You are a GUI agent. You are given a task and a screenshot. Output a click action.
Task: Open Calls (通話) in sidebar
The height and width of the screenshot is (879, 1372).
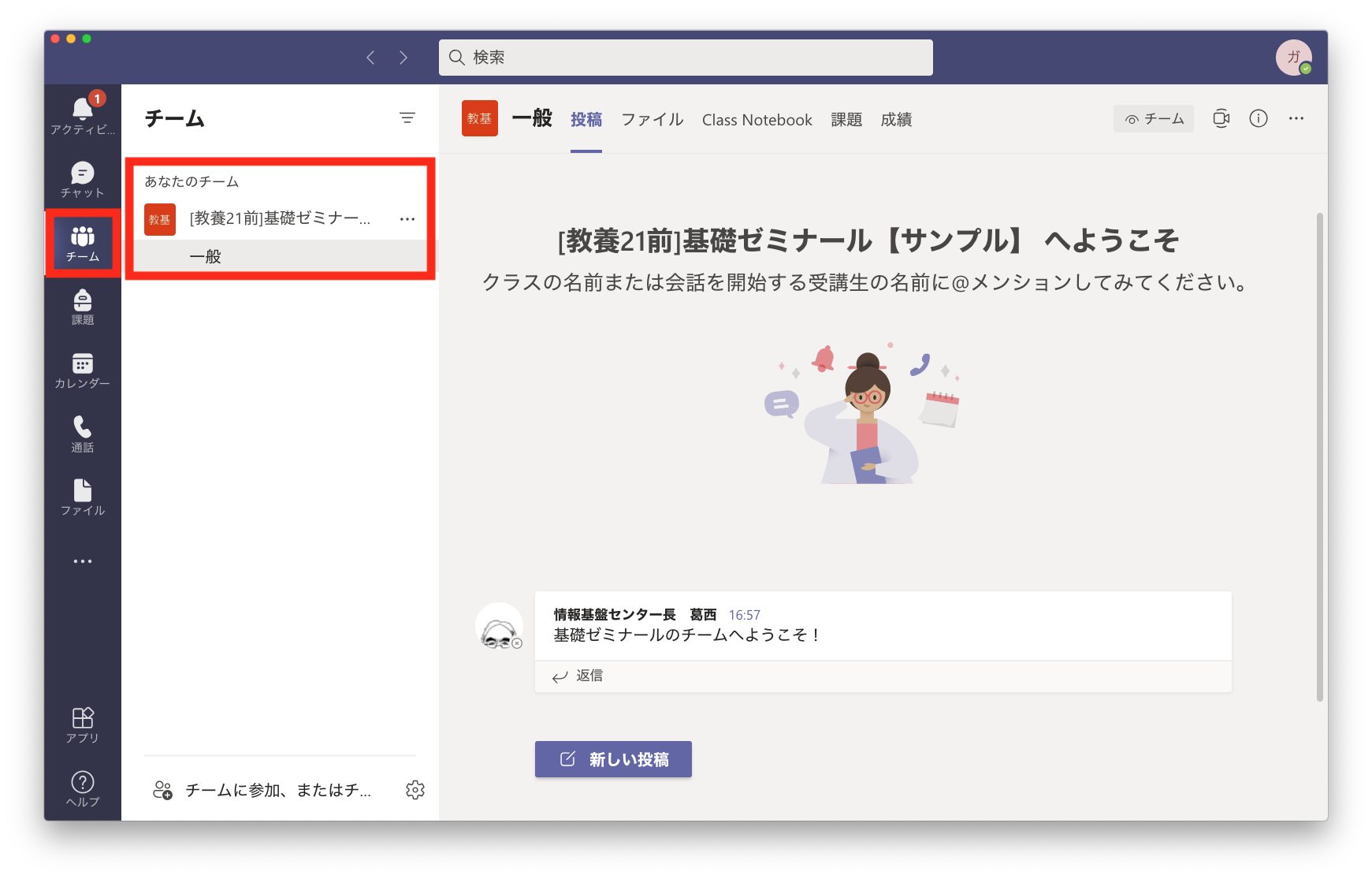83,435
